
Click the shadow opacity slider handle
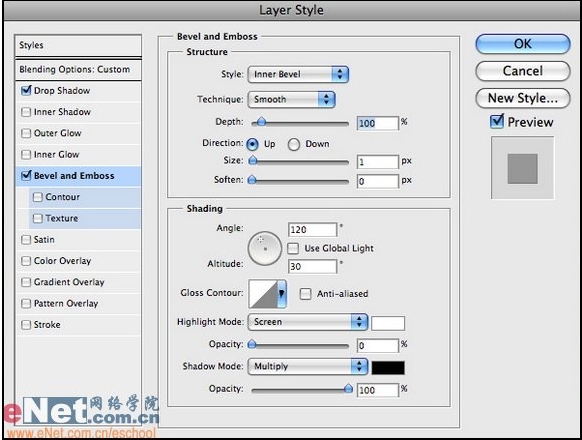[348, 388]
